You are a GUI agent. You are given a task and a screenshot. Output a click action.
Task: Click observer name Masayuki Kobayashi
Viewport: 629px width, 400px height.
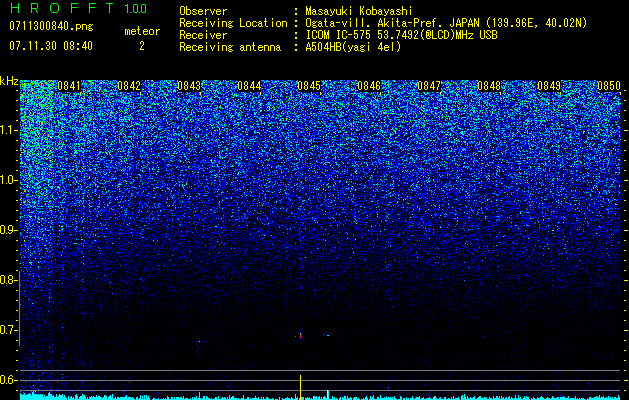(359, 11)
